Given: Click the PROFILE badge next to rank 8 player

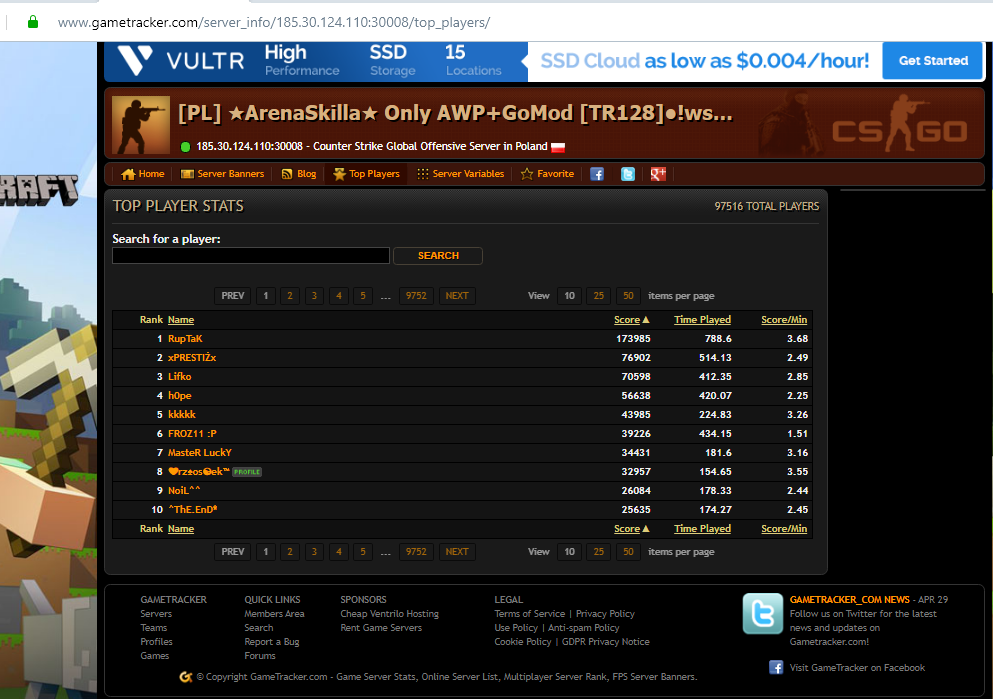Looking at the screenshot, I should coord(247,472).
